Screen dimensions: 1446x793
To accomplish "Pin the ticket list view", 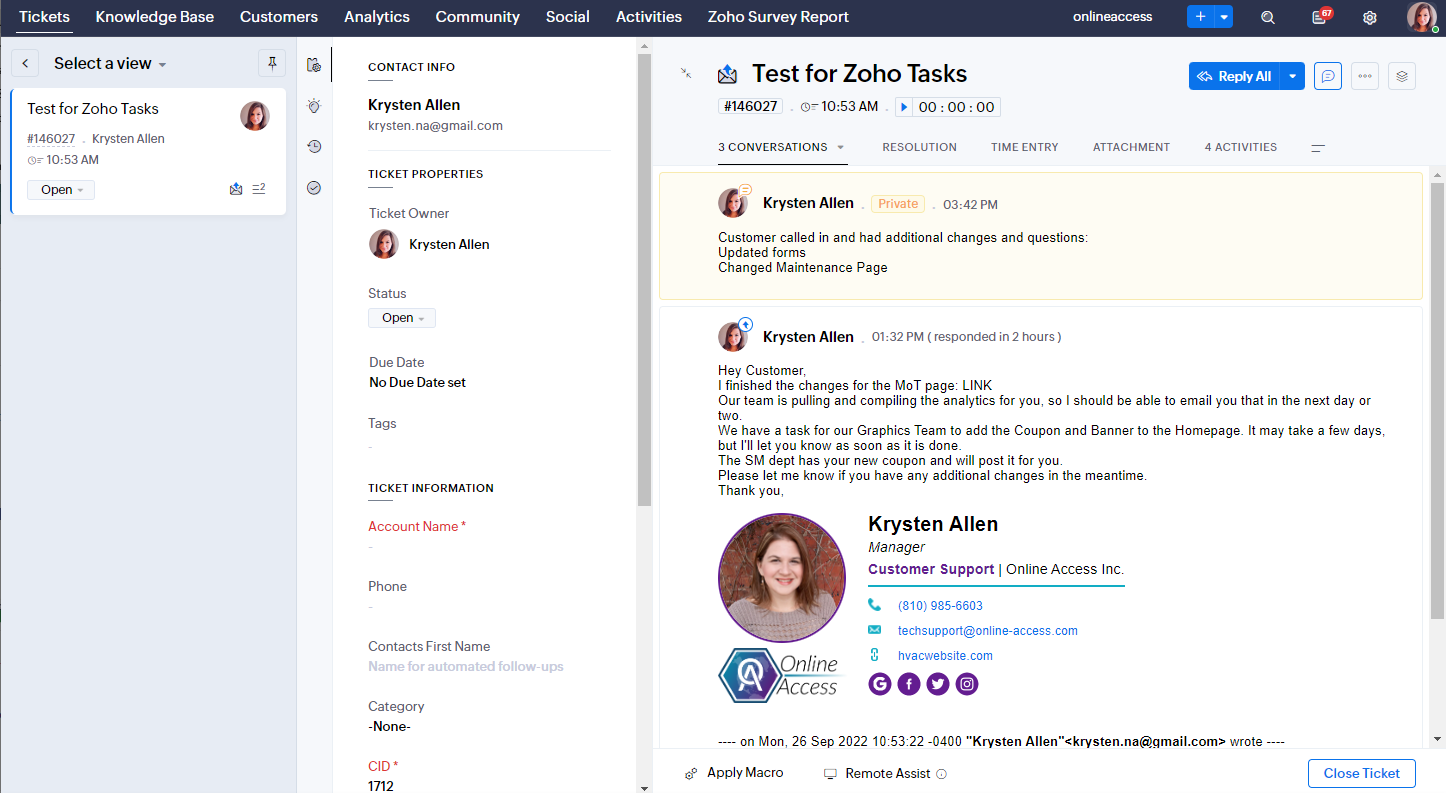I will click(272, 63).
